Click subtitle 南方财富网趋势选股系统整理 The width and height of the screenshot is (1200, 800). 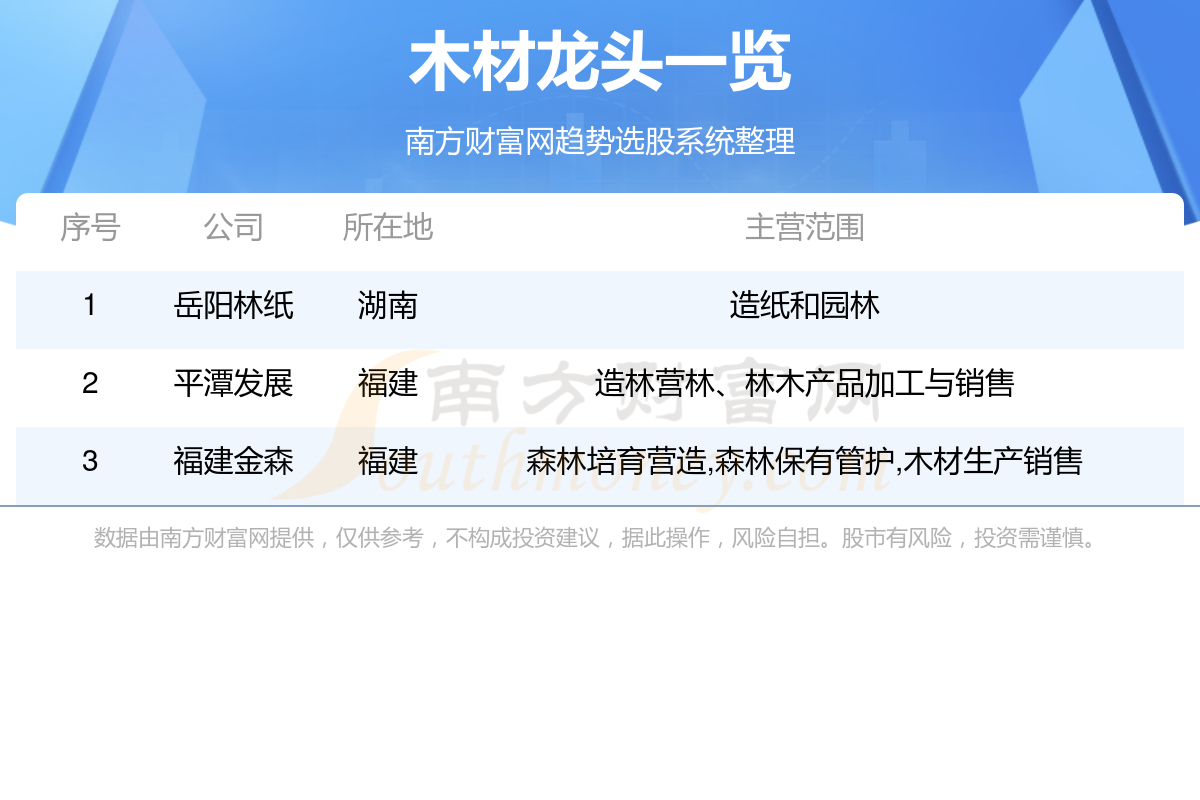click(600, 141)
